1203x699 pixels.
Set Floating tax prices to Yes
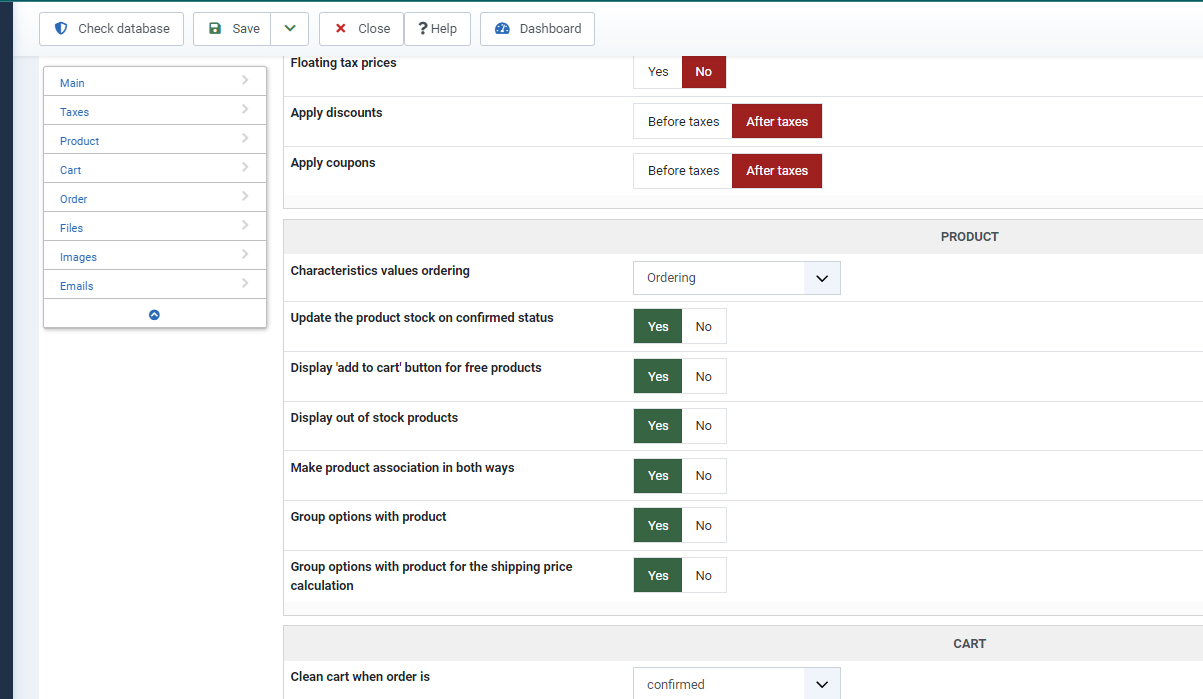658,72
